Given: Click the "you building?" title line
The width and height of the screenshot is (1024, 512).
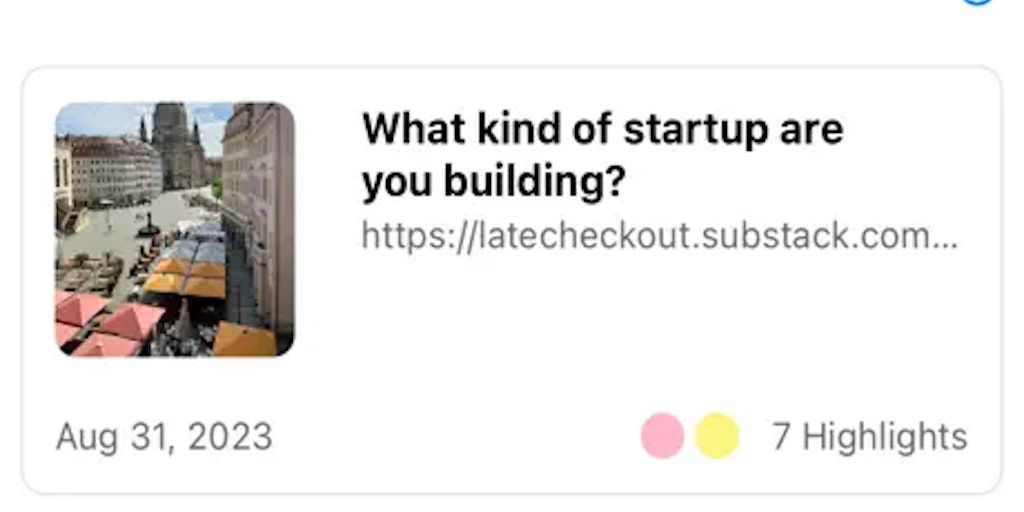Looking at the screenshot, I should coord(493,182).
